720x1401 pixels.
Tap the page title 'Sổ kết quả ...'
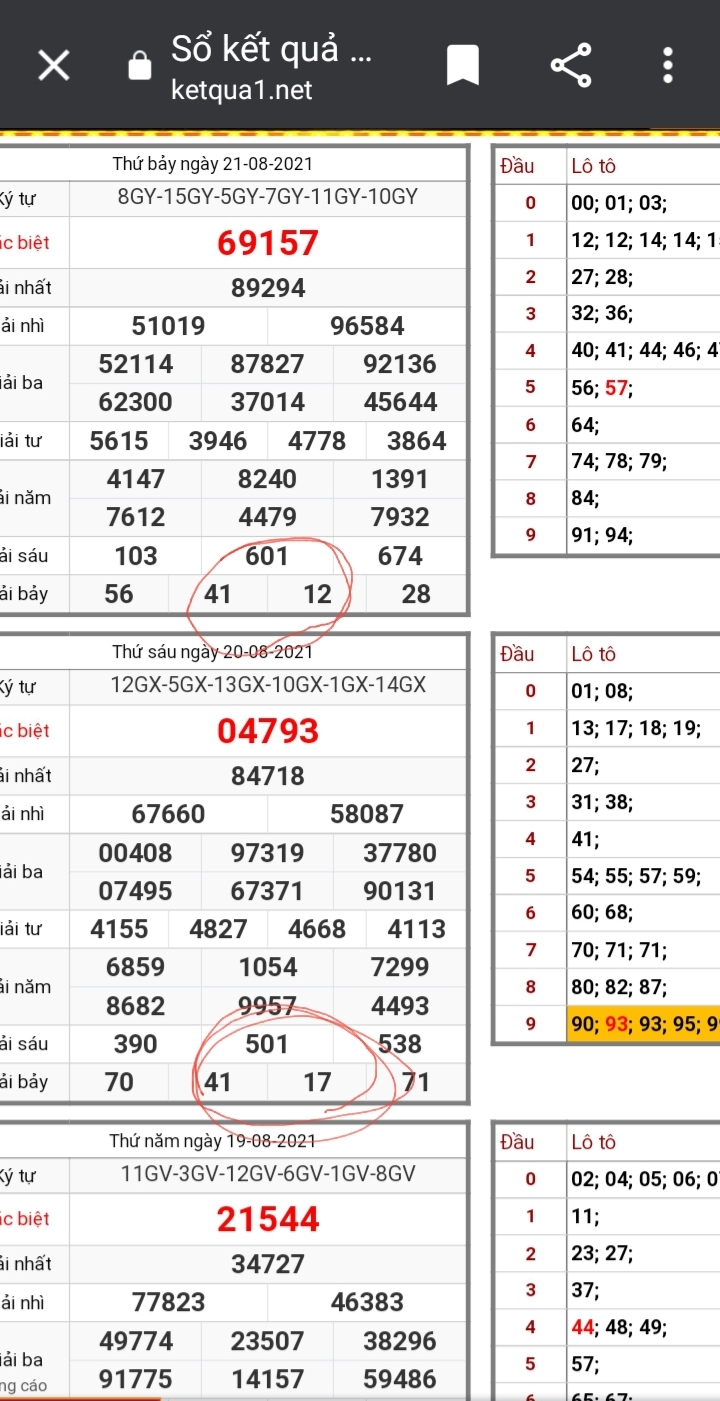pyautogui.click(x=271, y=49)
